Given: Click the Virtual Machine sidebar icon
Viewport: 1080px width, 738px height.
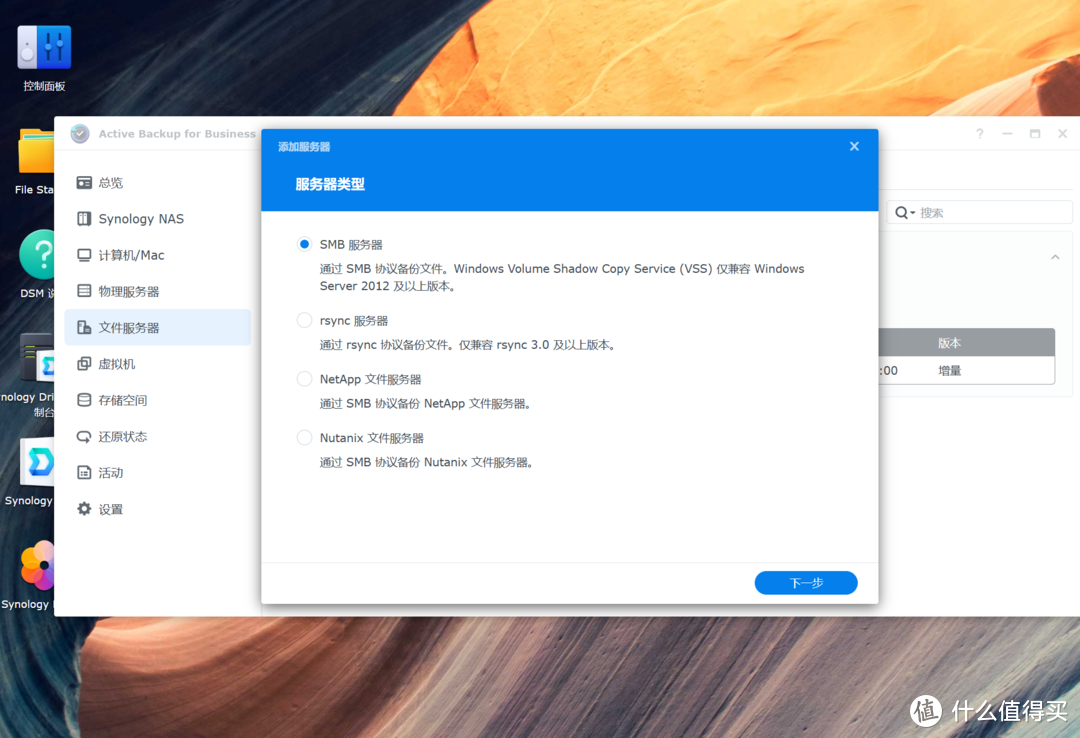Looking at the screenshot, I should [x=84, y=364].
